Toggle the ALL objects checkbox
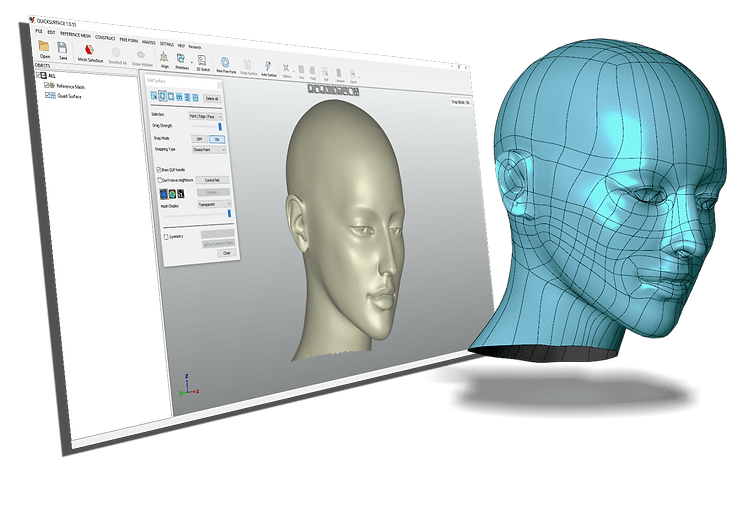 38,75
